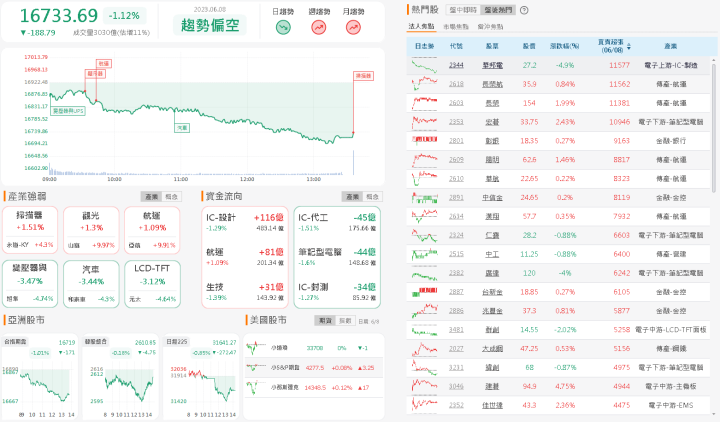Click the red monthly trend (月趨勢) icon
720x422 pixels.
353,28
